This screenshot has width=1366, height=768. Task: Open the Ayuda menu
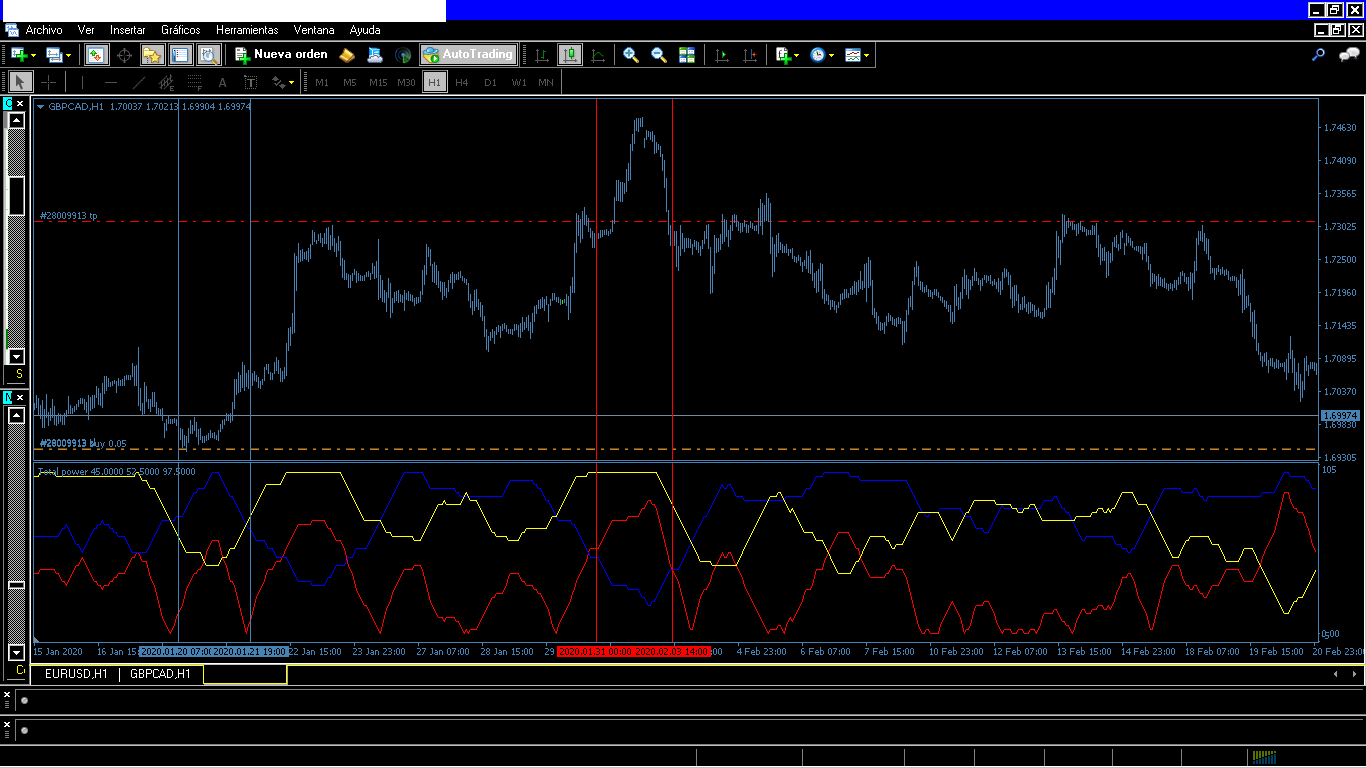(365, 30)
